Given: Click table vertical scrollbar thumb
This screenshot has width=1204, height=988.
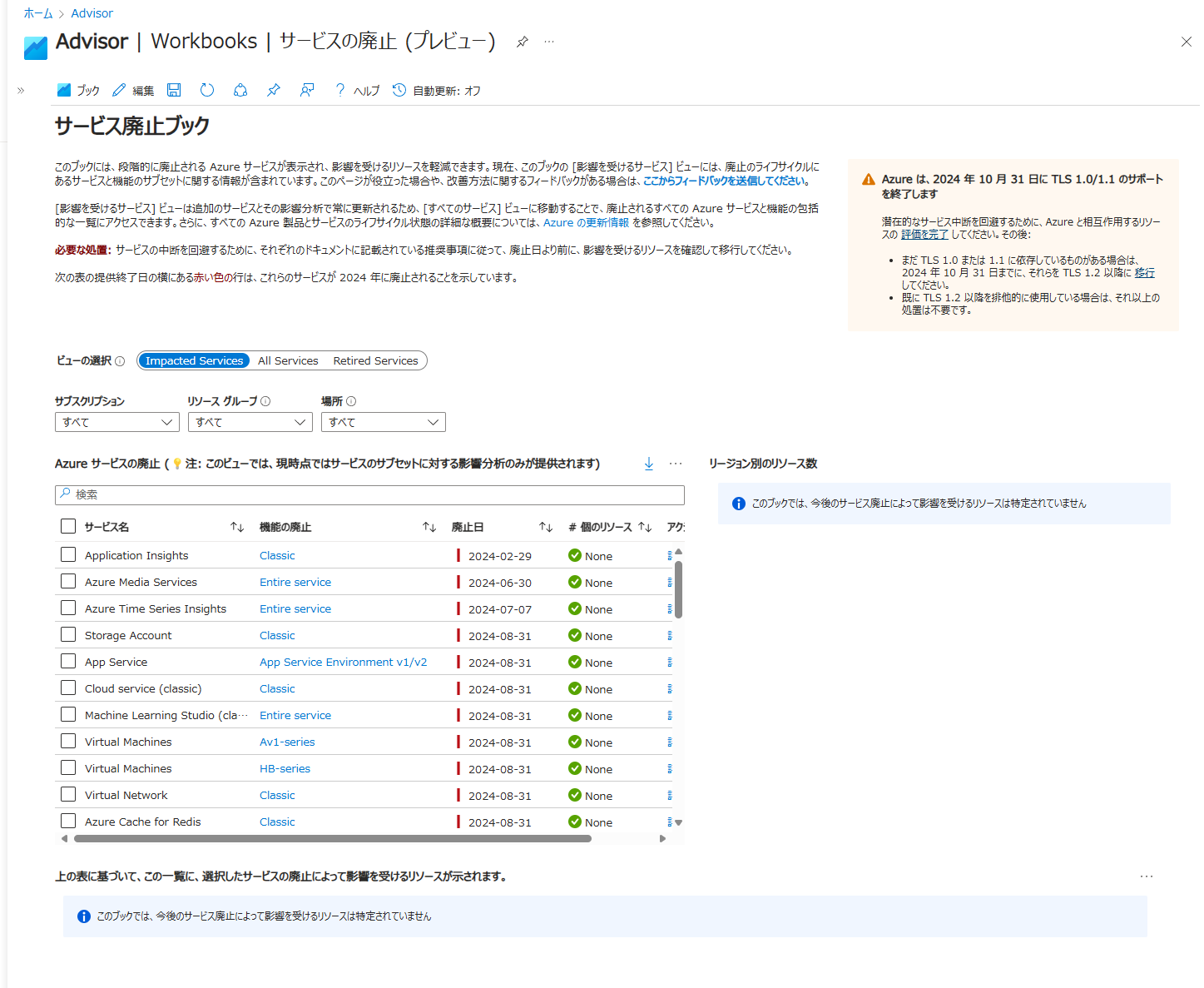Looking at the screenshot, I should click(x=679, y=588).
